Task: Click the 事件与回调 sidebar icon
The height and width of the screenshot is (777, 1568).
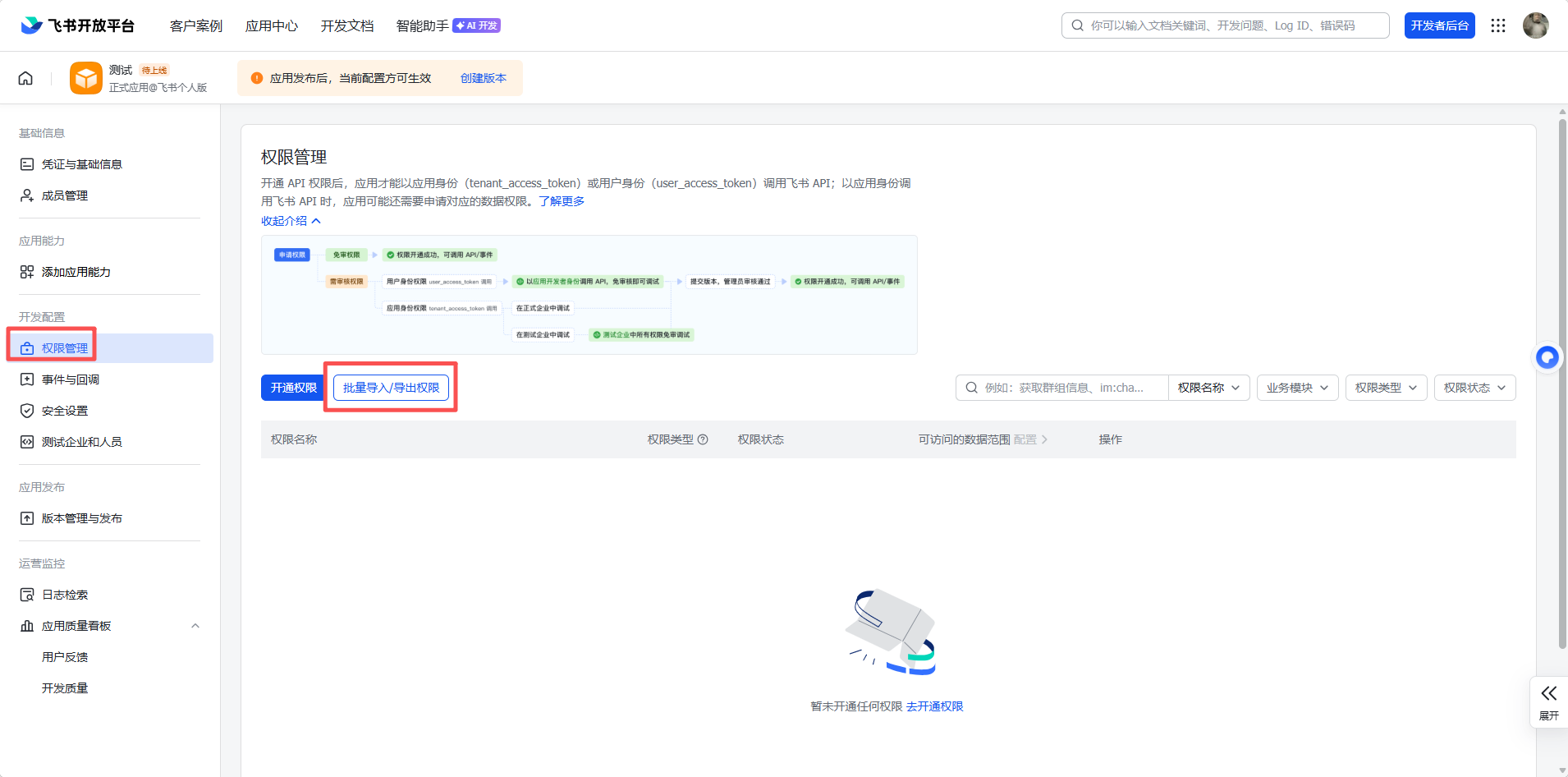Action: [27, 379]
